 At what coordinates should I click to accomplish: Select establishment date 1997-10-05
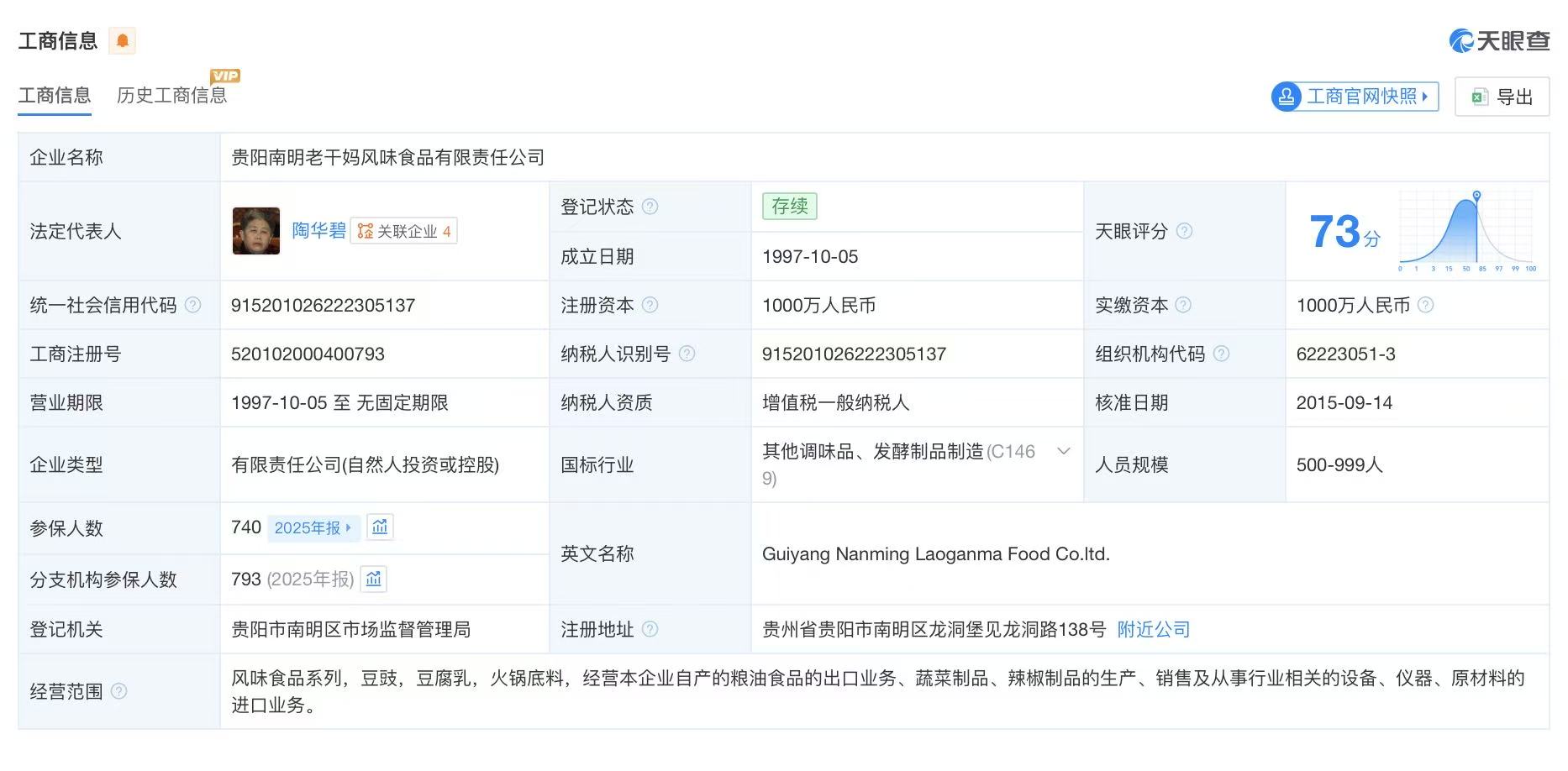tap(810, 256)
